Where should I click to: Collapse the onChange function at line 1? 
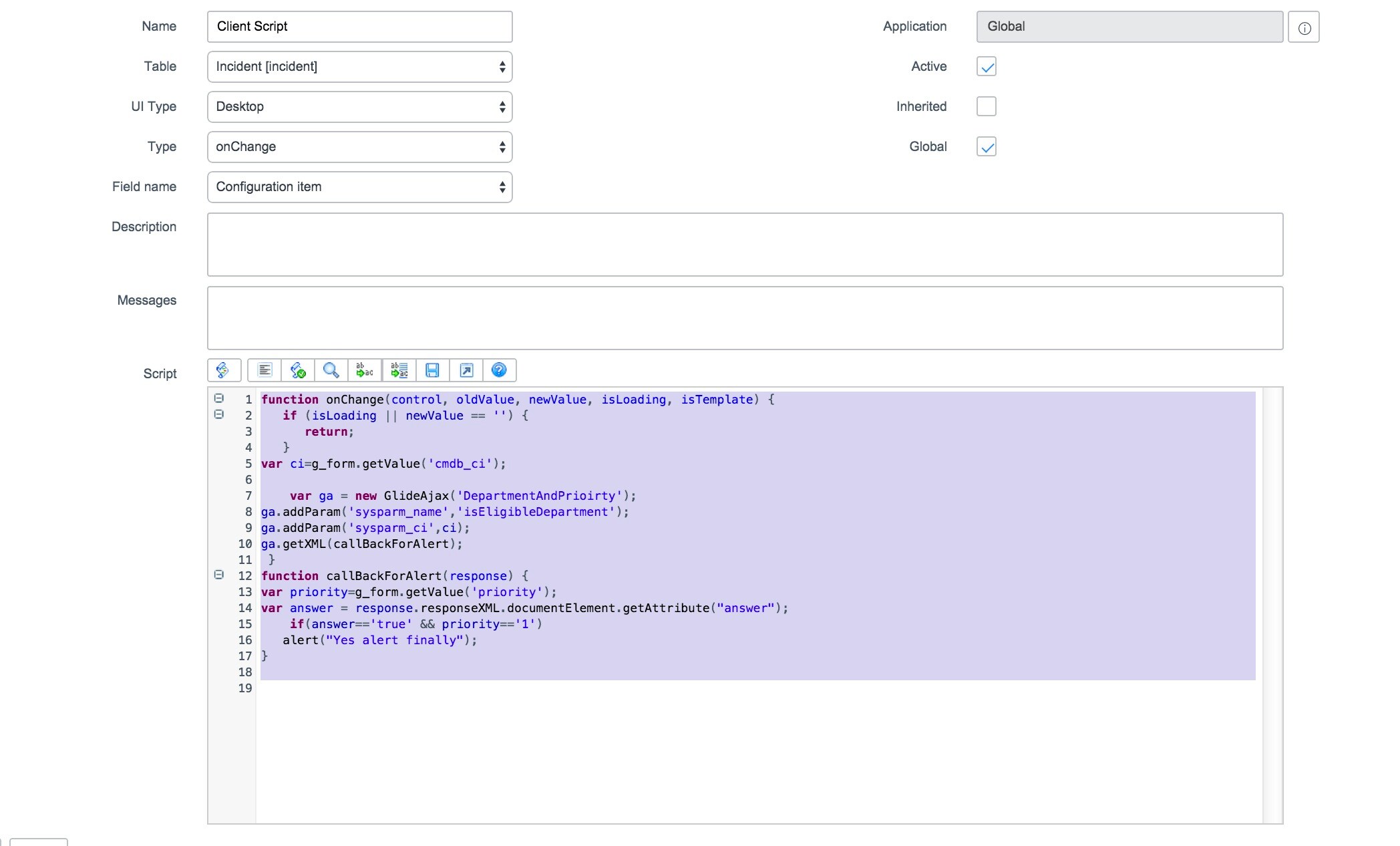point(218,398)
